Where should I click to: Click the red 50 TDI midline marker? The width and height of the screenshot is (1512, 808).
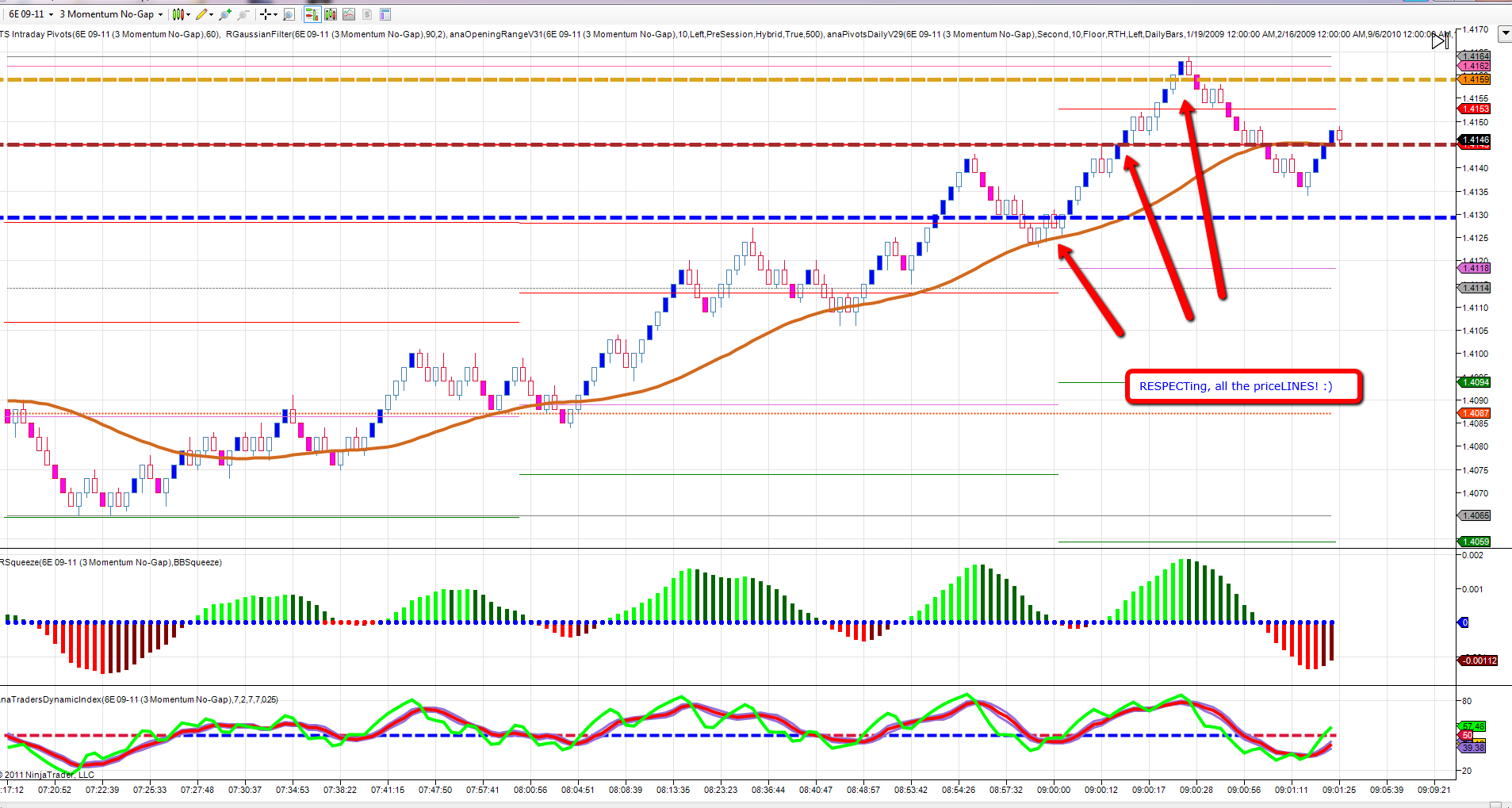(1467, 736)
